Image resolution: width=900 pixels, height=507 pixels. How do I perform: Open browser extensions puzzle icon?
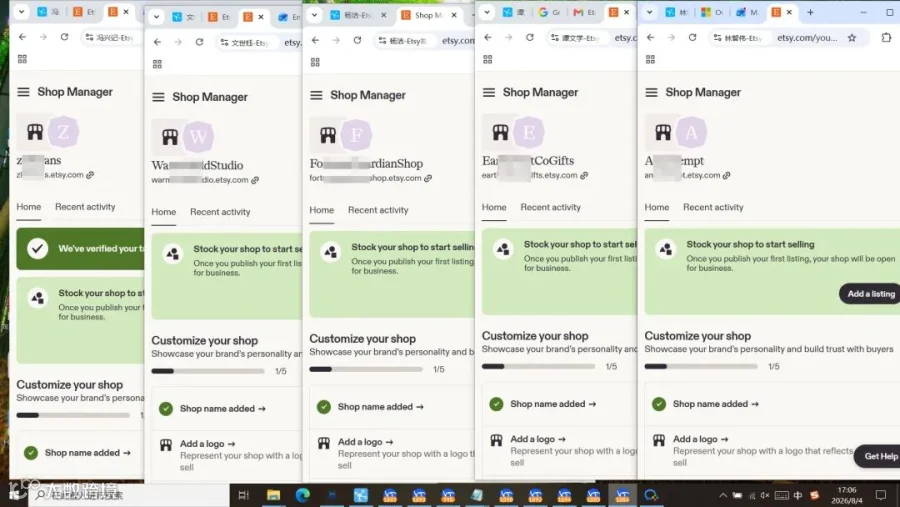tap(886, 38)
